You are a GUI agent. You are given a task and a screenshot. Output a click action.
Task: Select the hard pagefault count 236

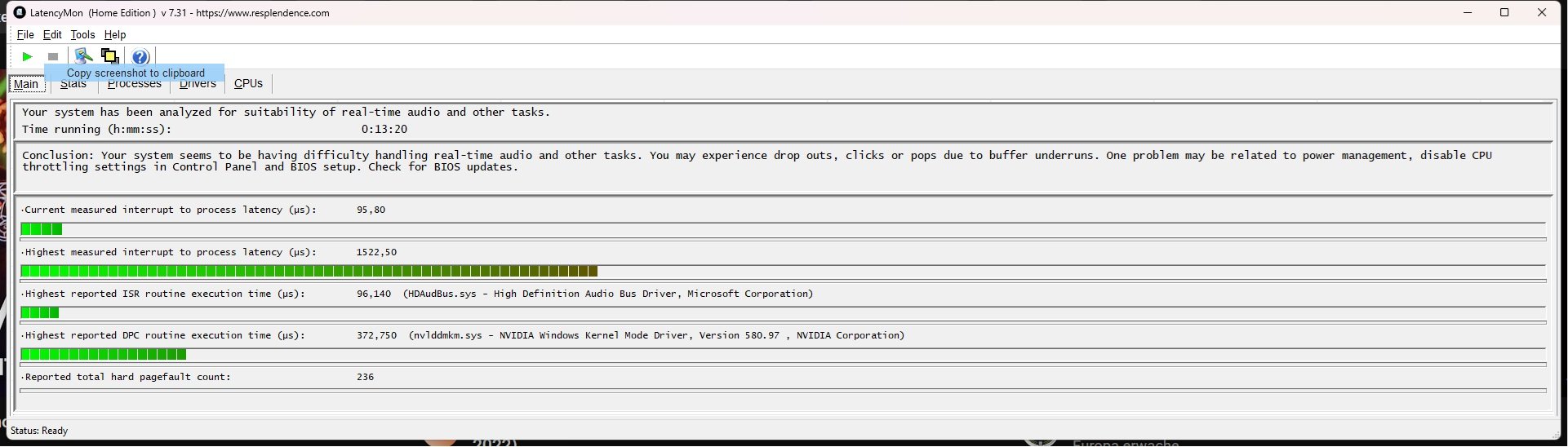coord(365,377)
